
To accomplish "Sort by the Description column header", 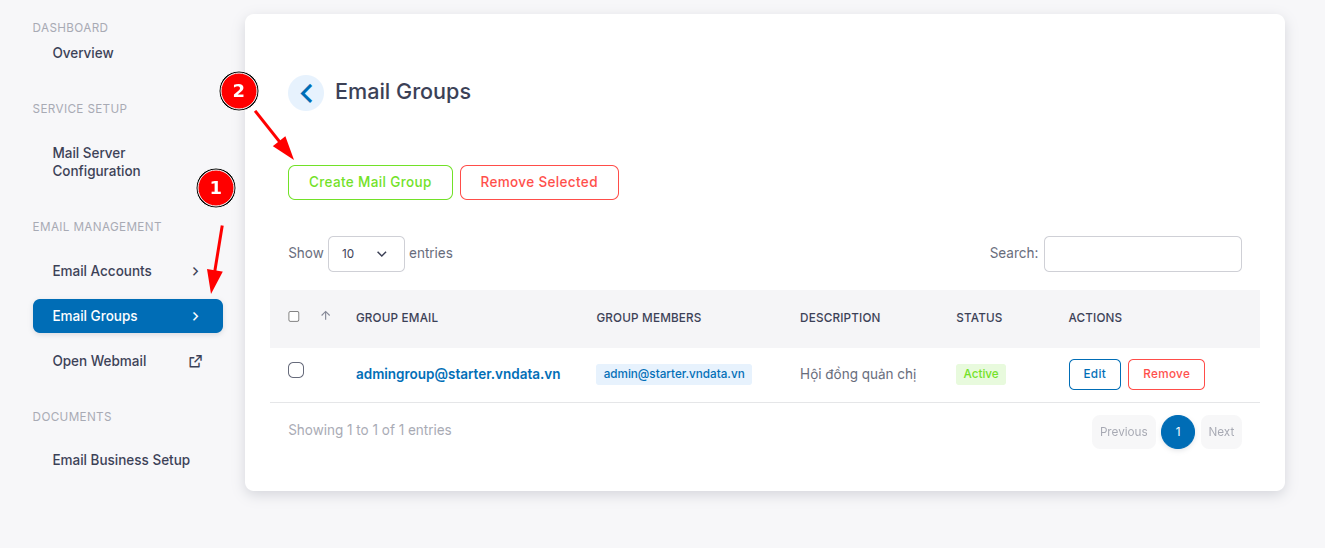I will pyautogui.click(x=840, y=318).
